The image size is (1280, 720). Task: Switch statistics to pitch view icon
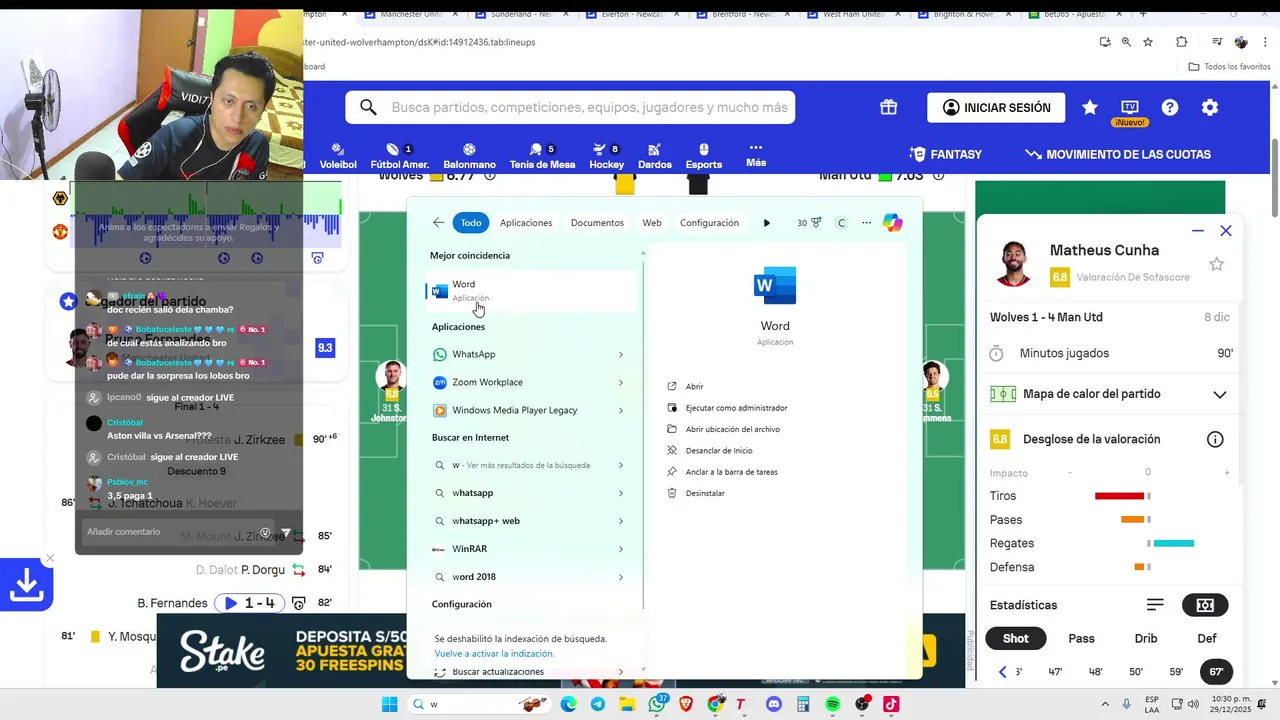pos(1205,605)
